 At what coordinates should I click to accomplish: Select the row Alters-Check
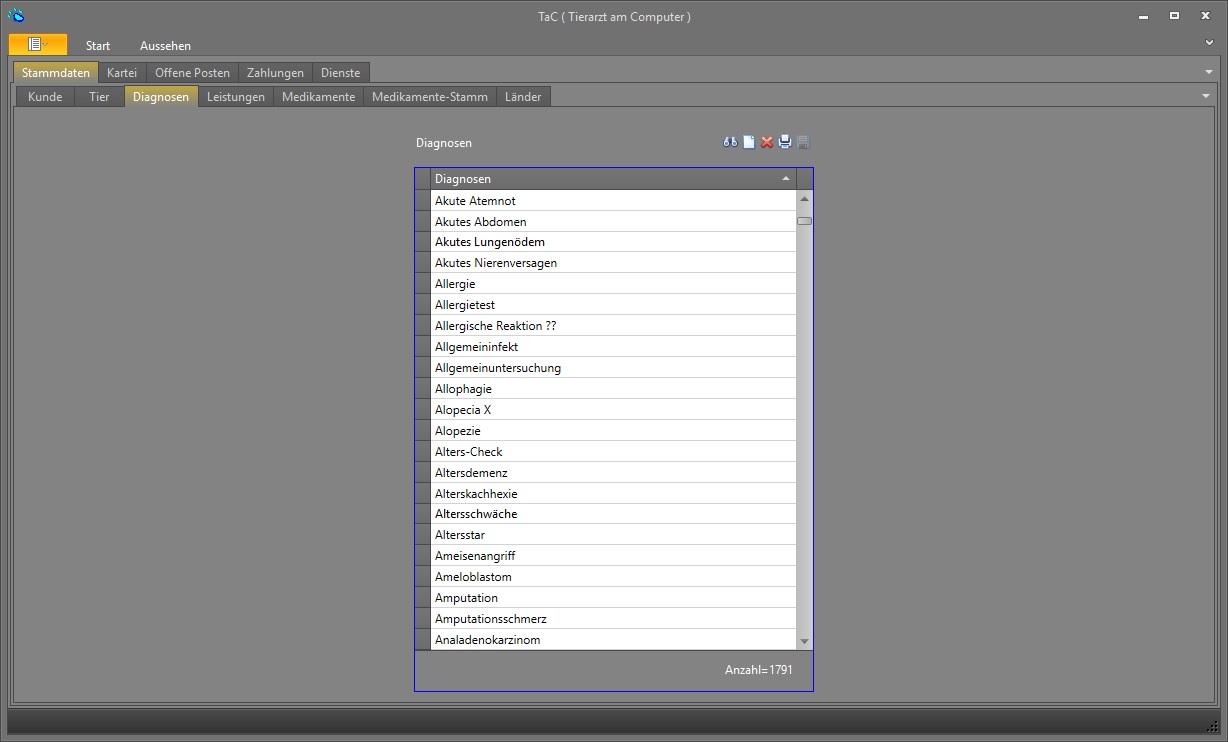(x=613, y=452)
